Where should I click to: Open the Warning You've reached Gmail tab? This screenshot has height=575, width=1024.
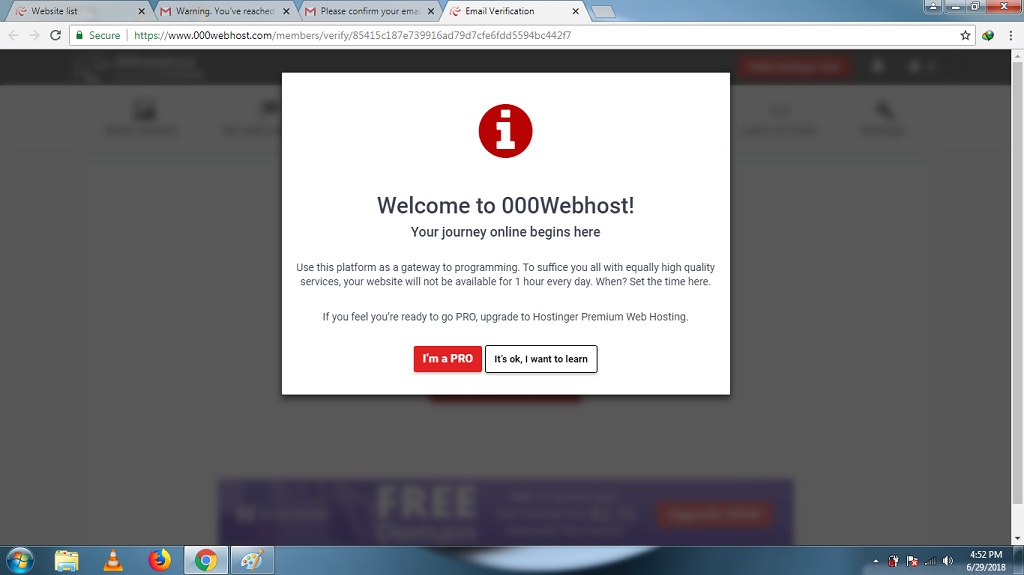coord(224,11)
